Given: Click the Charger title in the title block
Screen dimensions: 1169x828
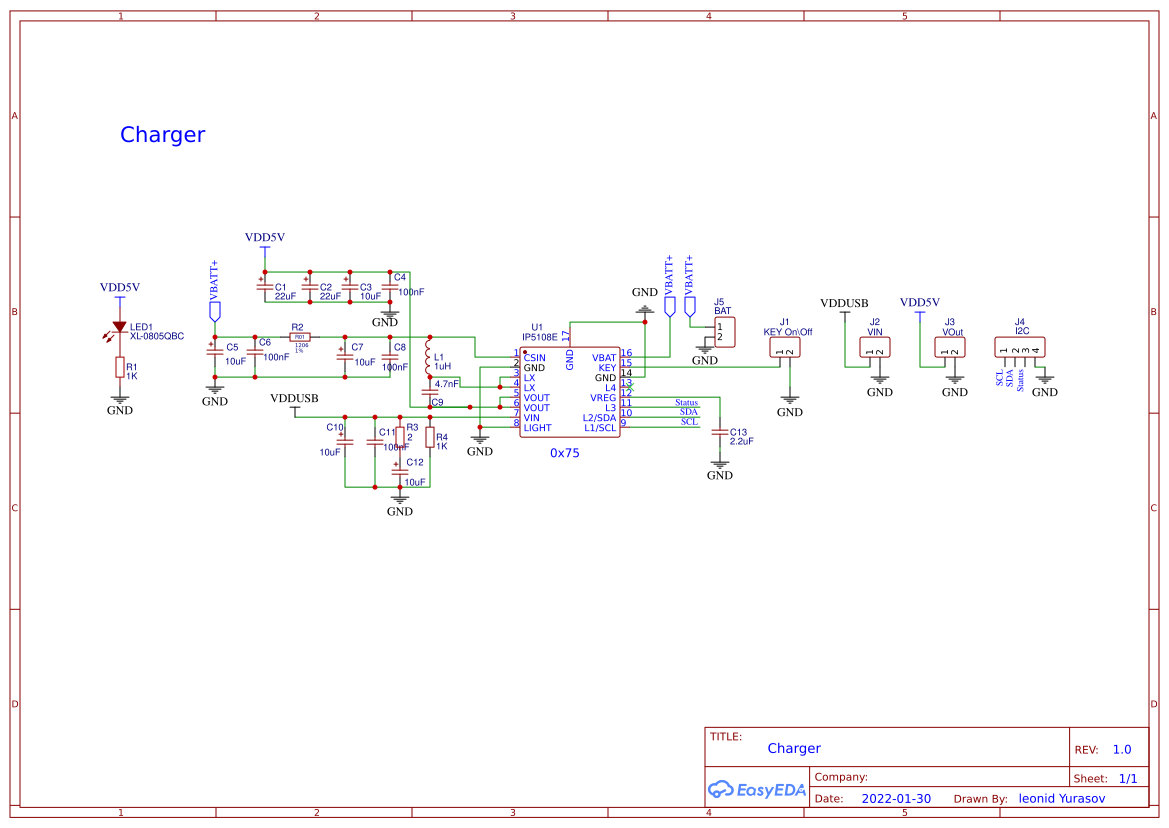Looking at the screenshot, I should point(795,748).
